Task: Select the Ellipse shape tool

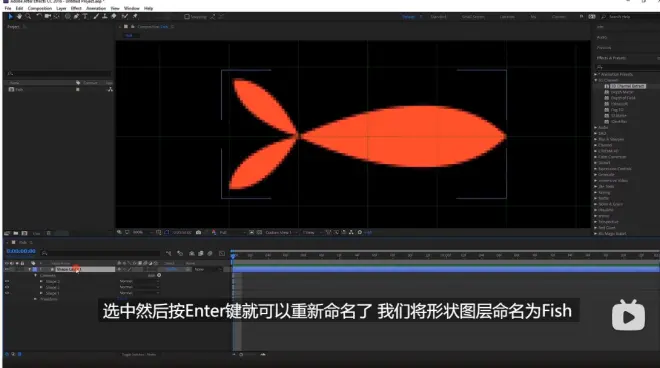Action: [67, 16]
